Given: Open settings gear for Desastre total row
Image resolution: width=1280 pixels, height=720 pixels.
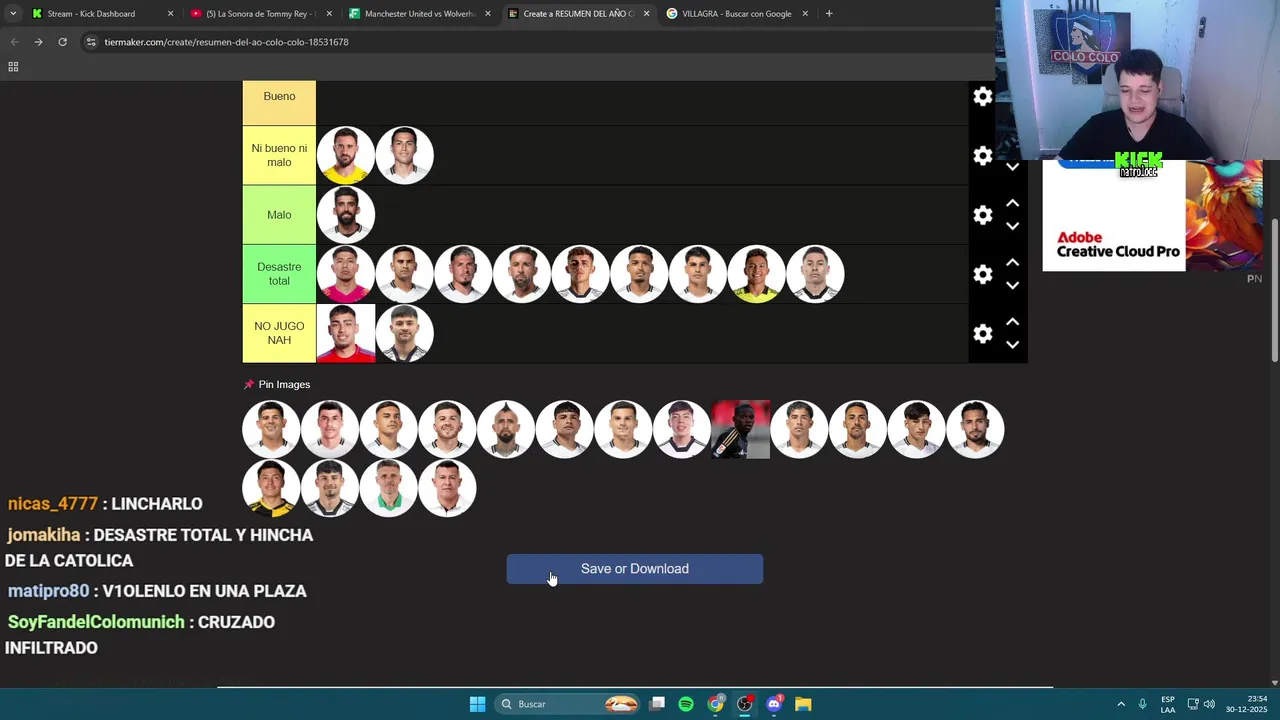Looking at the screenshot, I should (x=983, y=274).
